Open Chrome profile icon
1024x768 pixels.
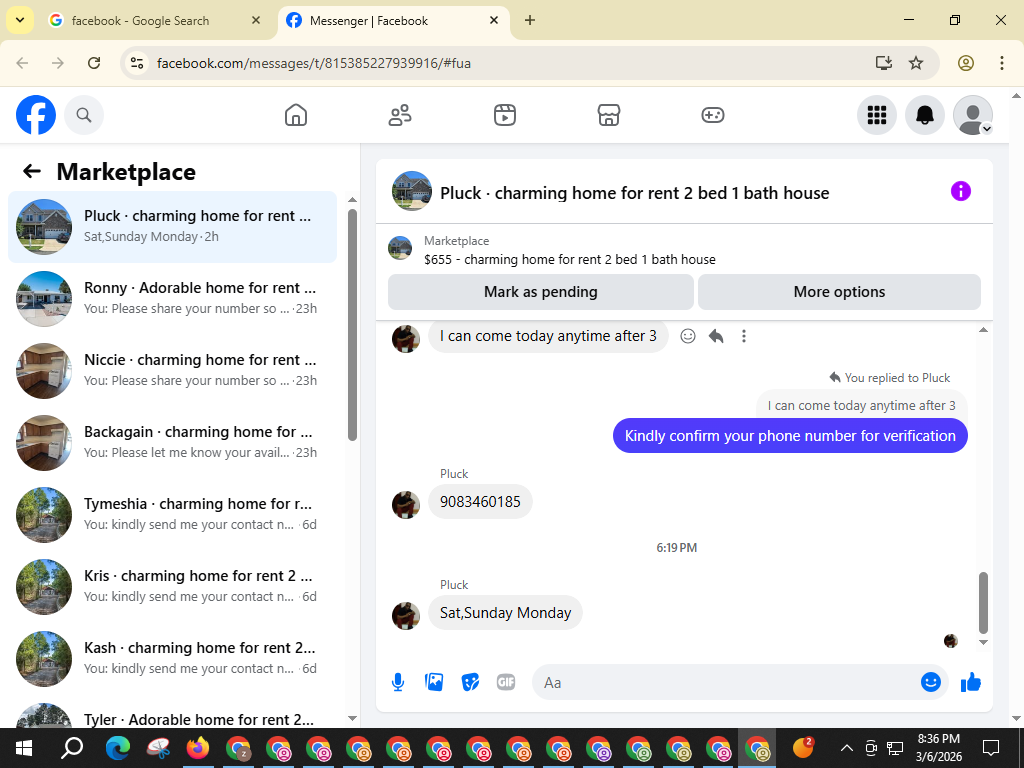[x=966, y=63]
